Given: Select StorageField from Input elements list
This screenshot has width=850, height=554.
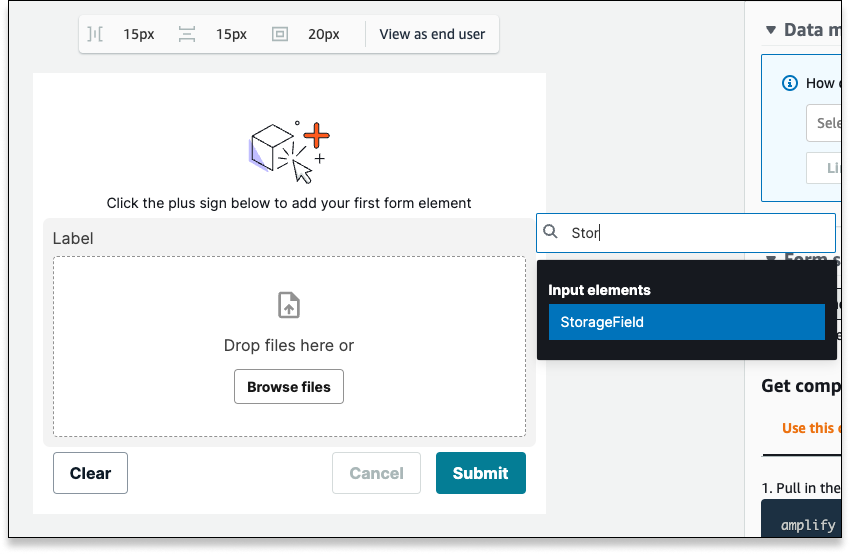Looking at the screenshot, I should click(x=686, y=322).
